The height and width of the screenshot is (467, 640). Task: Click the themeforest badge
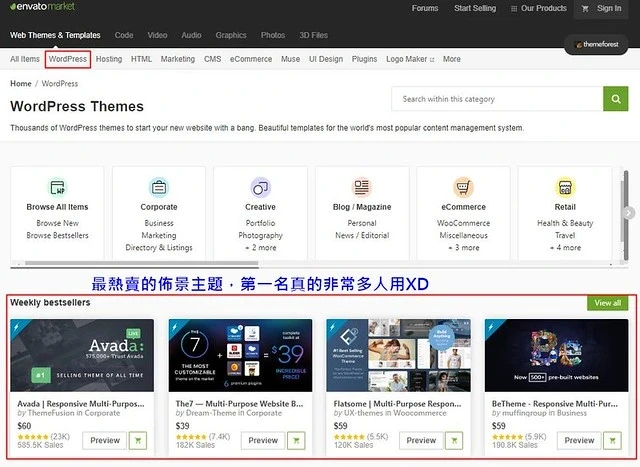point(596,44)
